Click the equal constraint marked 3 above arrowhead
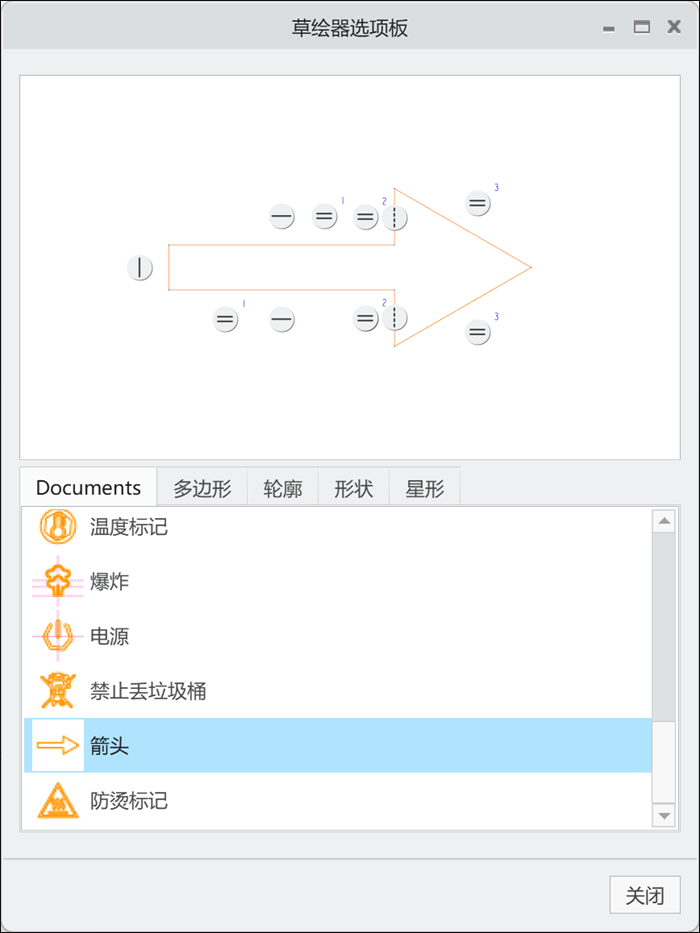Image resolution: width=700 pixels, height=933 pixels. click(477, 203)
